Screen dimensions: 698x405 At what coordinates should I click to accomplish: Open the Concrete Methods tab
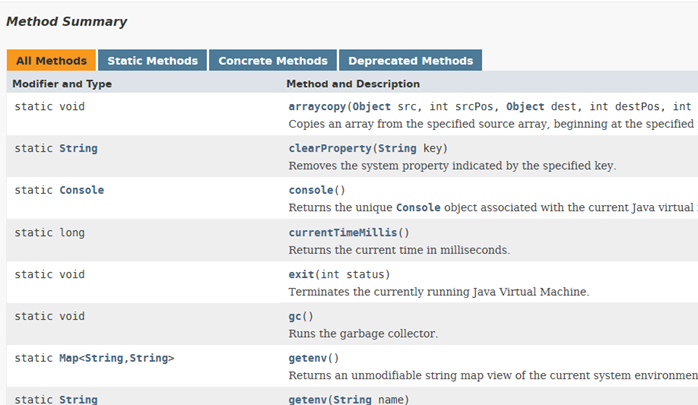(x=273, y=60)
